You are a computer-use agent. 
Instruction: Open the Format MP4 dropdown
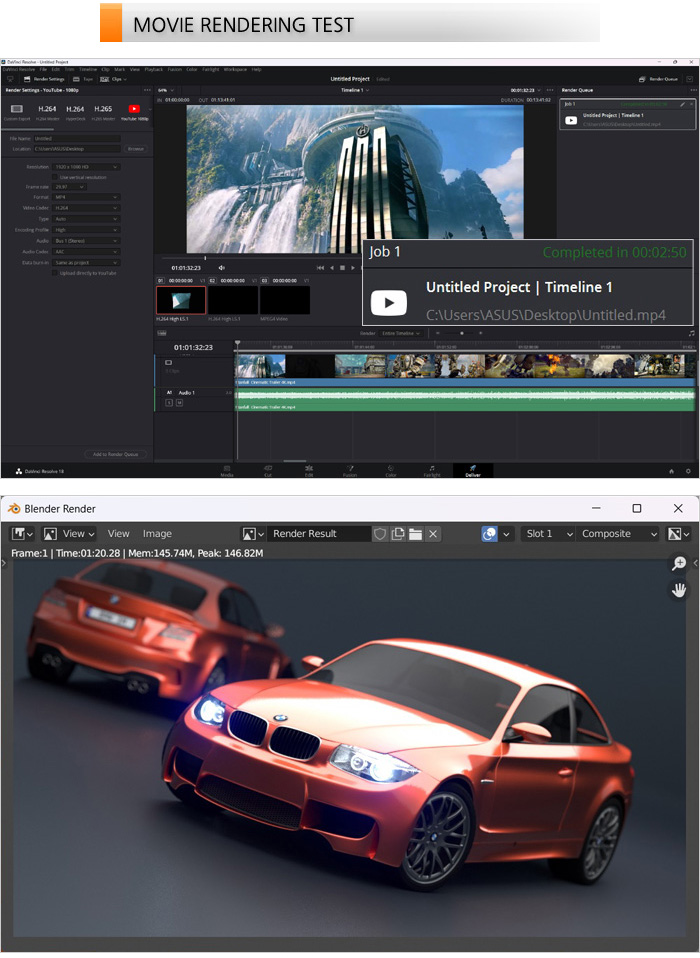coord(86,197)
